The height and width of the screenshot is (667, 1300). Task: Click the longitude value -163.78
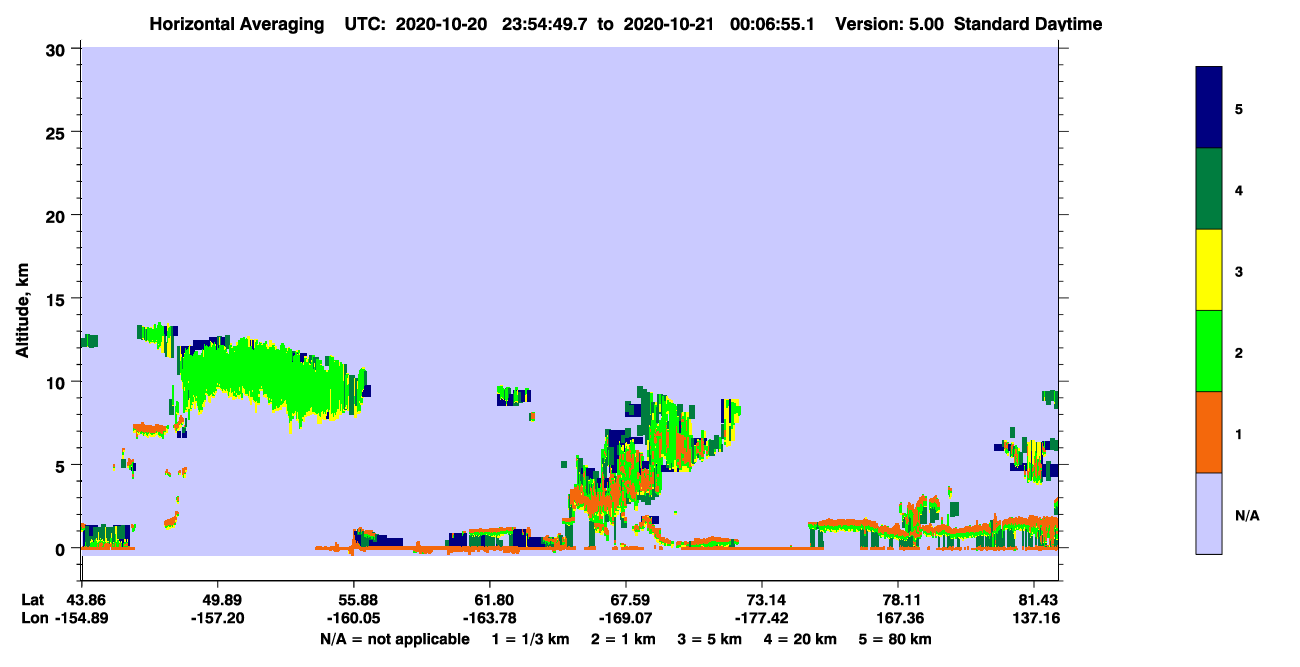pos(489,619)
